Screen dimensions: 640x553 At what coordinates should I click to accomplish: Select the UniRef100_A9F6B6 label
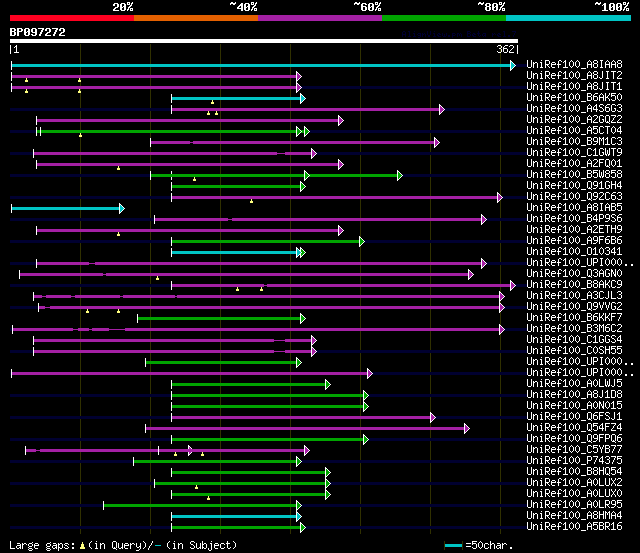click(x=574, y=241)
